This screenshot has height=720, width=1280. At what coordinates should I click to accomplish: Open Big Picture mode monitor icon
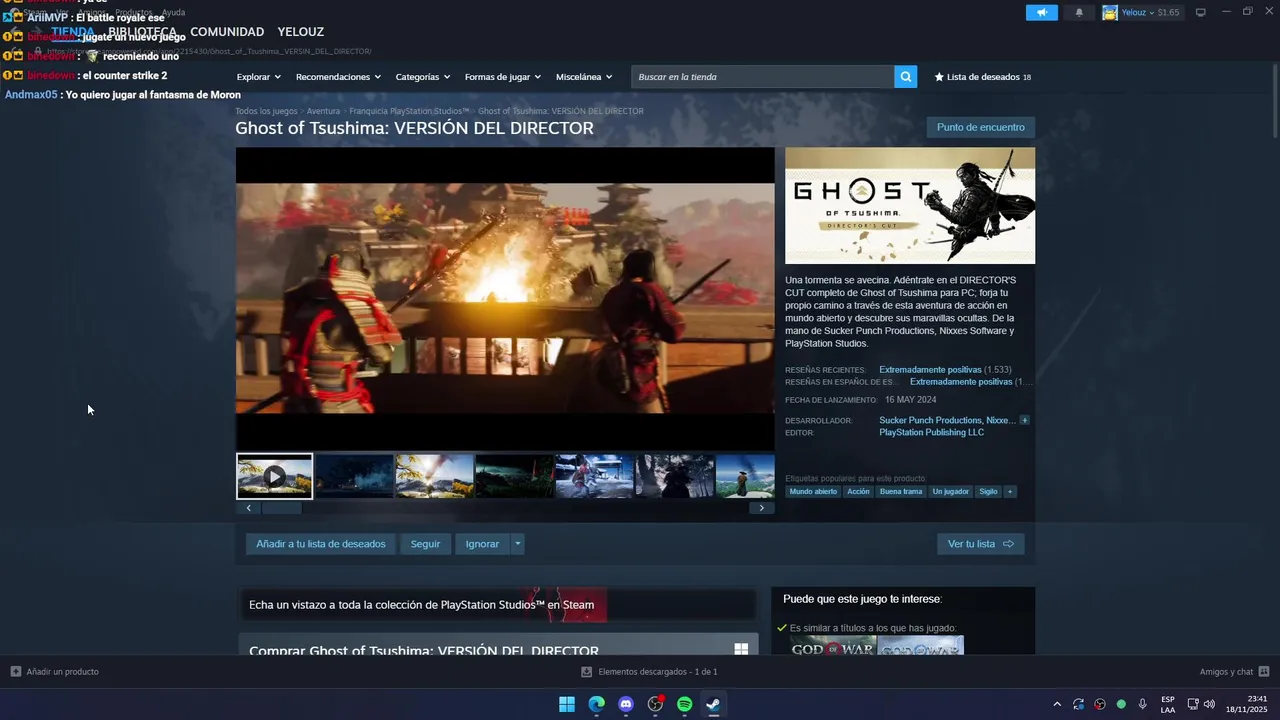[x=1201, y=12]
